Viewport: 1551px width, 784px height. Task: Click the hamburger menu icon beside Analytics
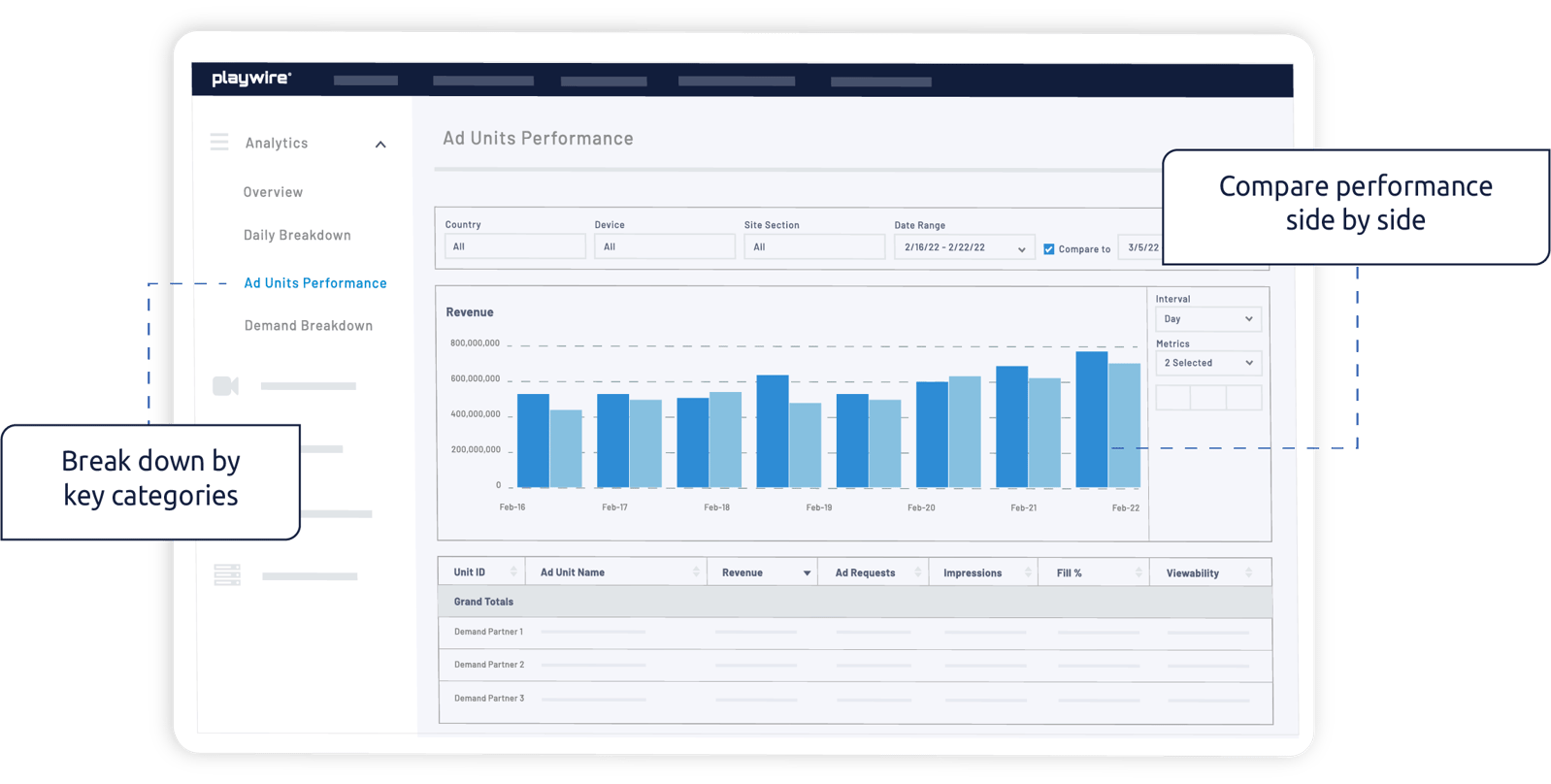pos(219,143)
